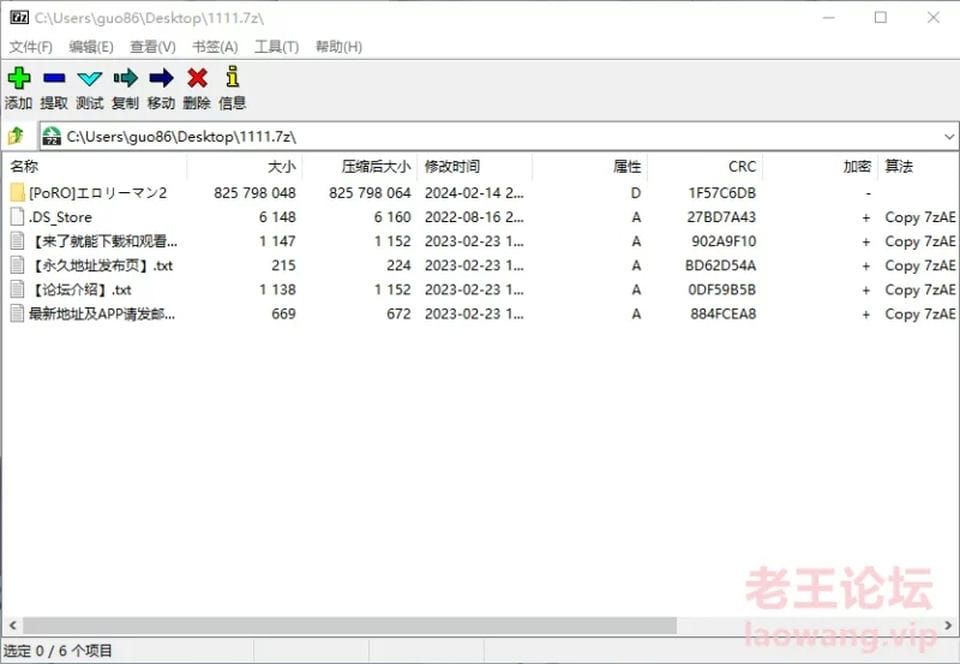This screenshot has width=960, height=664.
Task: Click the 7-Zip logo in the title bar
Action: coord(19,17)
